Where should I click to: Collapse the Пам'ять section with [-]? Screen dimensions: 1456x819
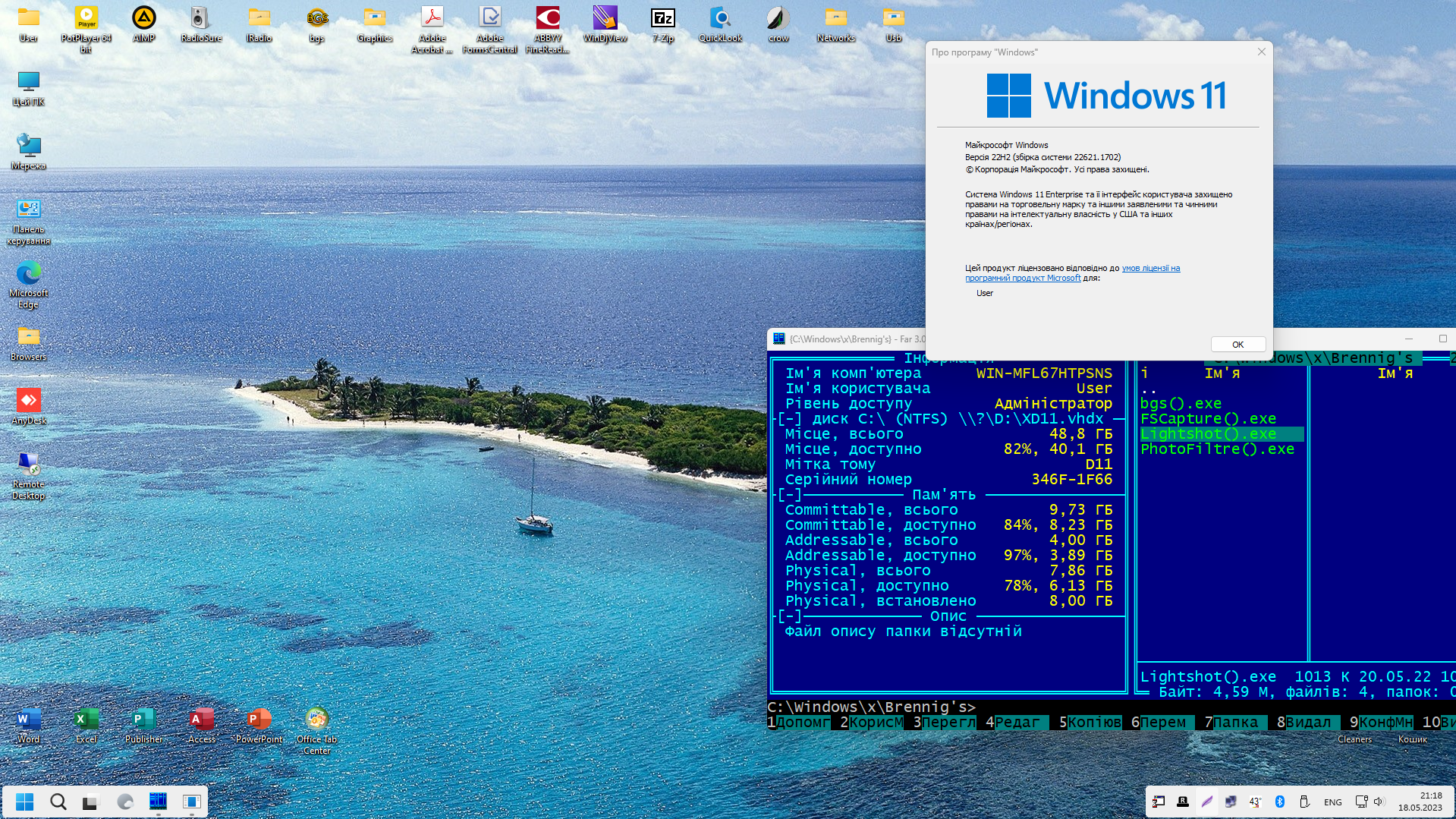[x=789, y=495]
